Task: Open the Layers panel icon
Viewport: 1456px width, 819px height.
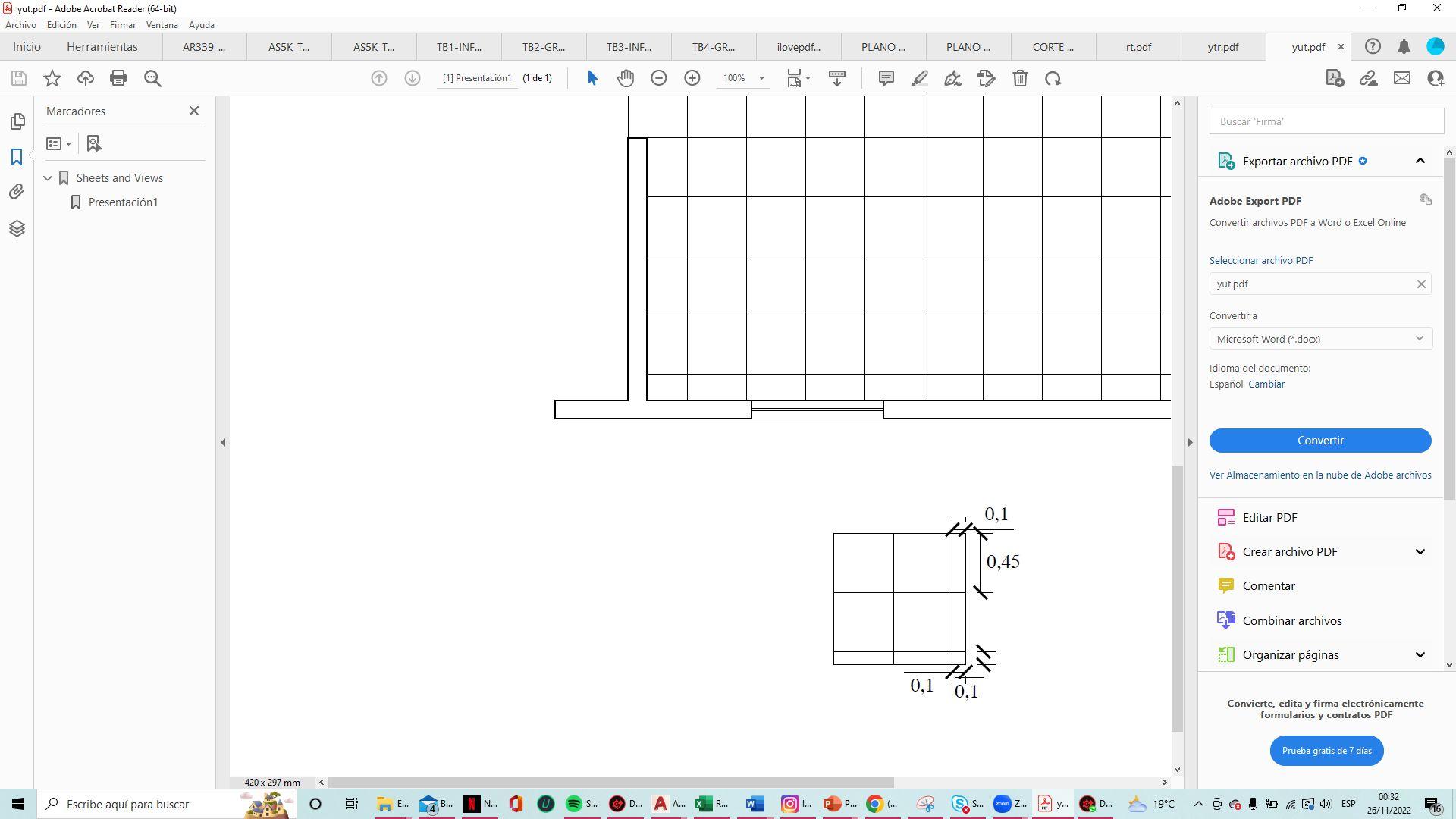Action: [x=17, y=228]
